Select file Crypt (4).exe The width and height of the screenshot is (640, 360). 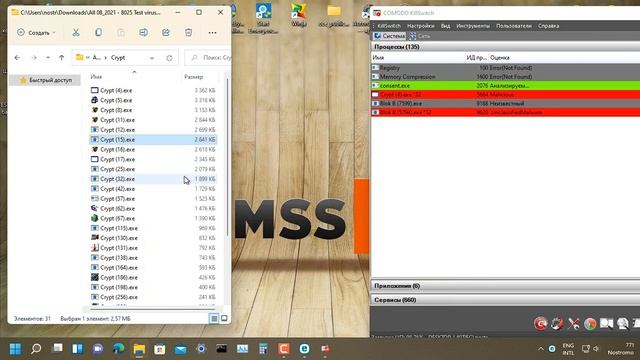153,90
